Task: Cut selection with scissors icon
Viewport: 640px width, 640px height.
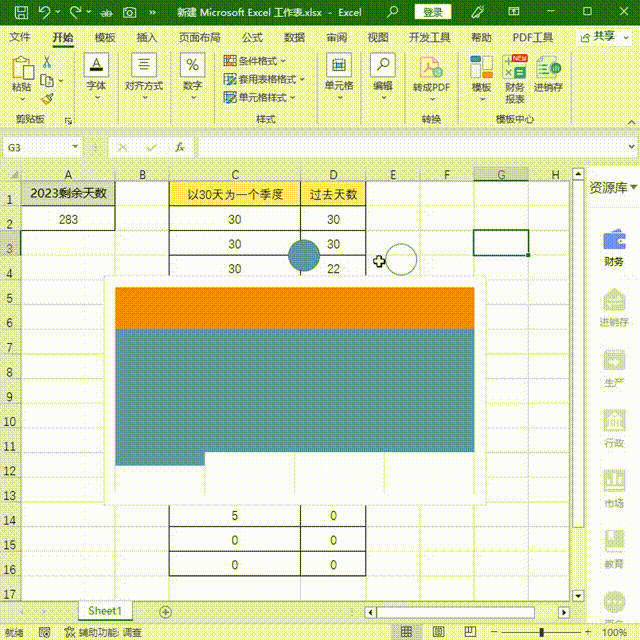Action: point(47,62)
